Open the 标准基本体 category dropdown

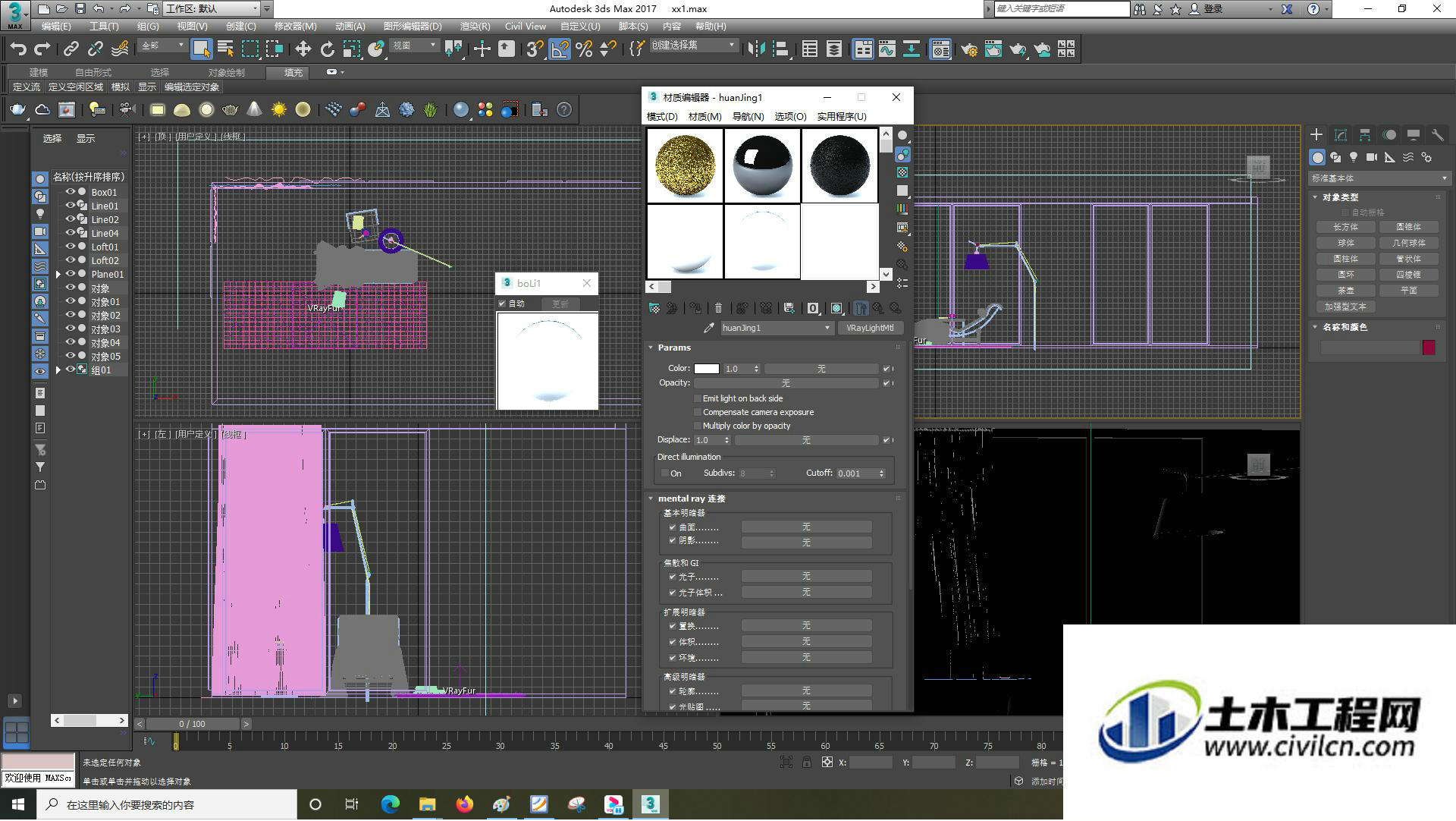pos(1379,178)
